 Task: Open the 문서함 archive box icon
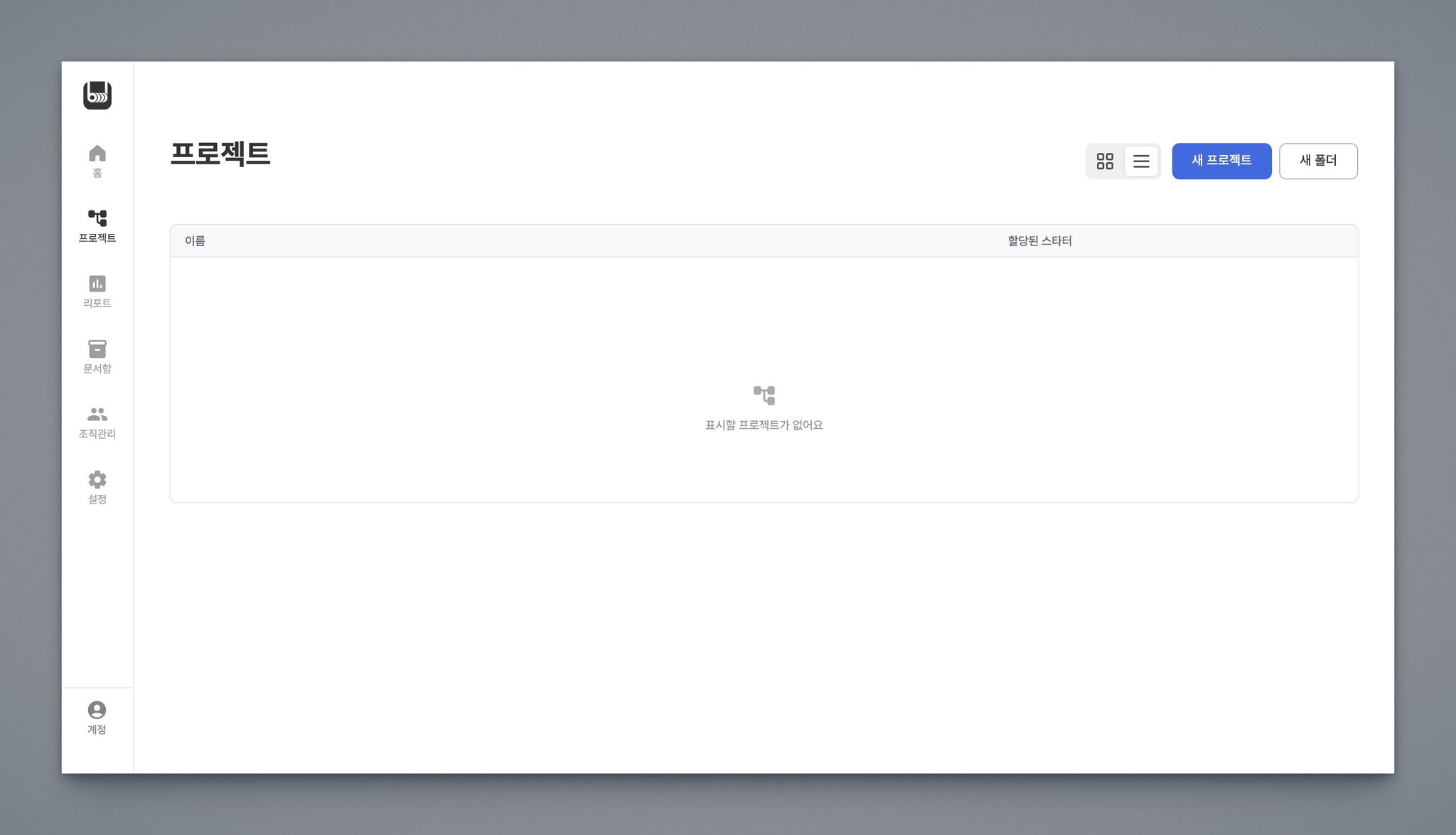pos(97,349)
